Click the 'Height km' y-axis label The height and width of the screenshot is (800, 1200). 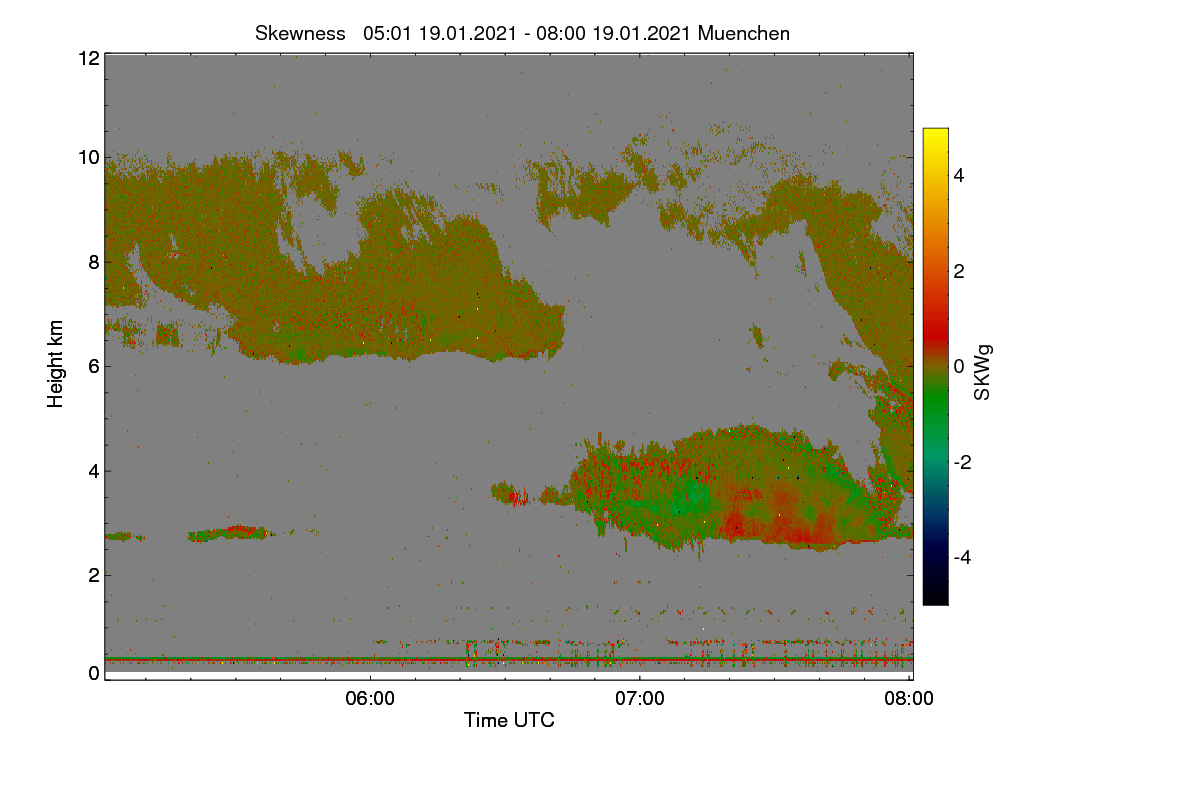click(x=56, y=364)
